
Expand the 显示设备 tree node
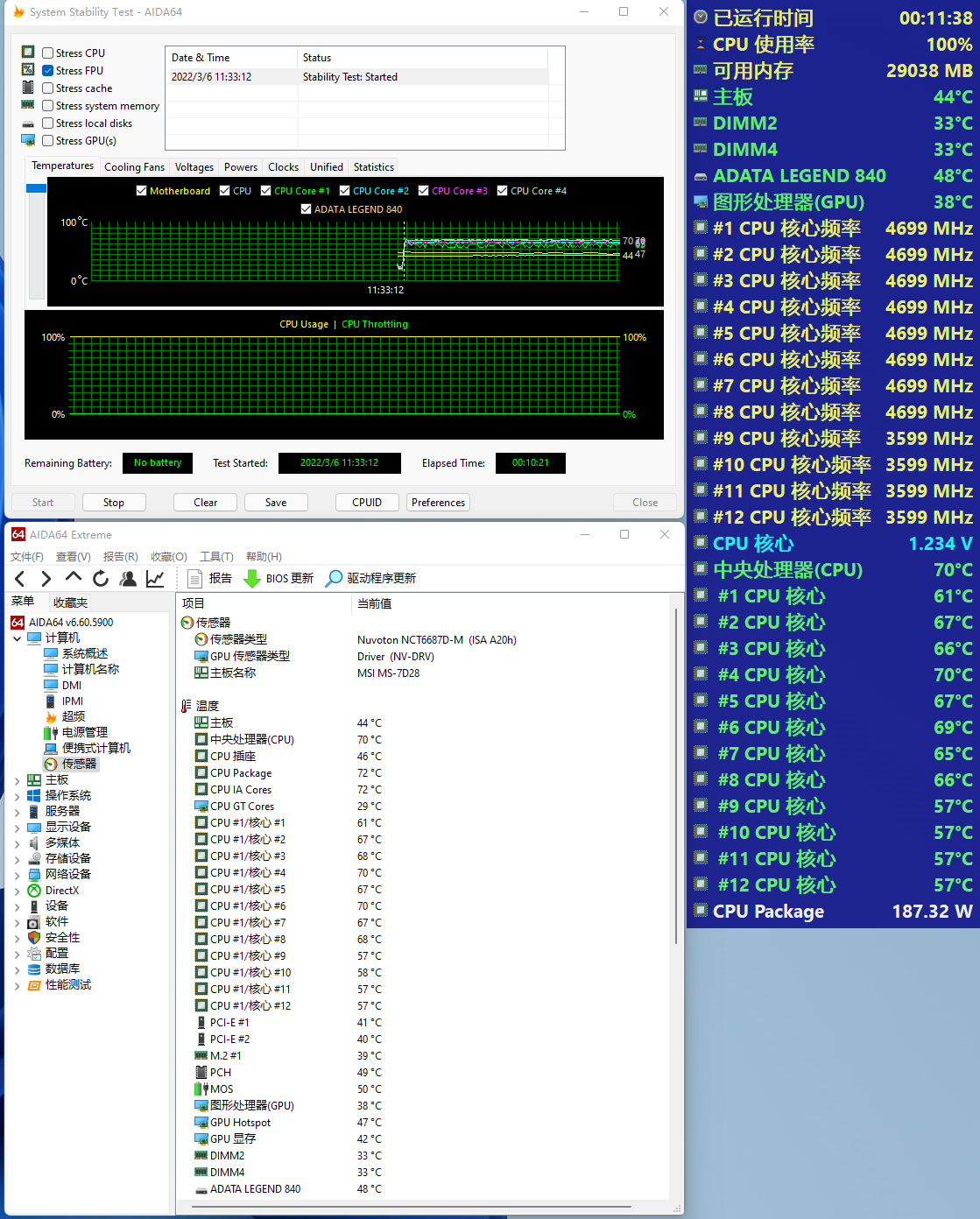pos(18,828)
